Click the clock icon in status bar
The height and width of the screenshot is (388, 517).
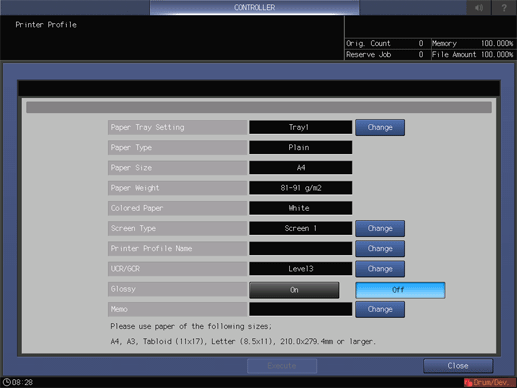6,382
